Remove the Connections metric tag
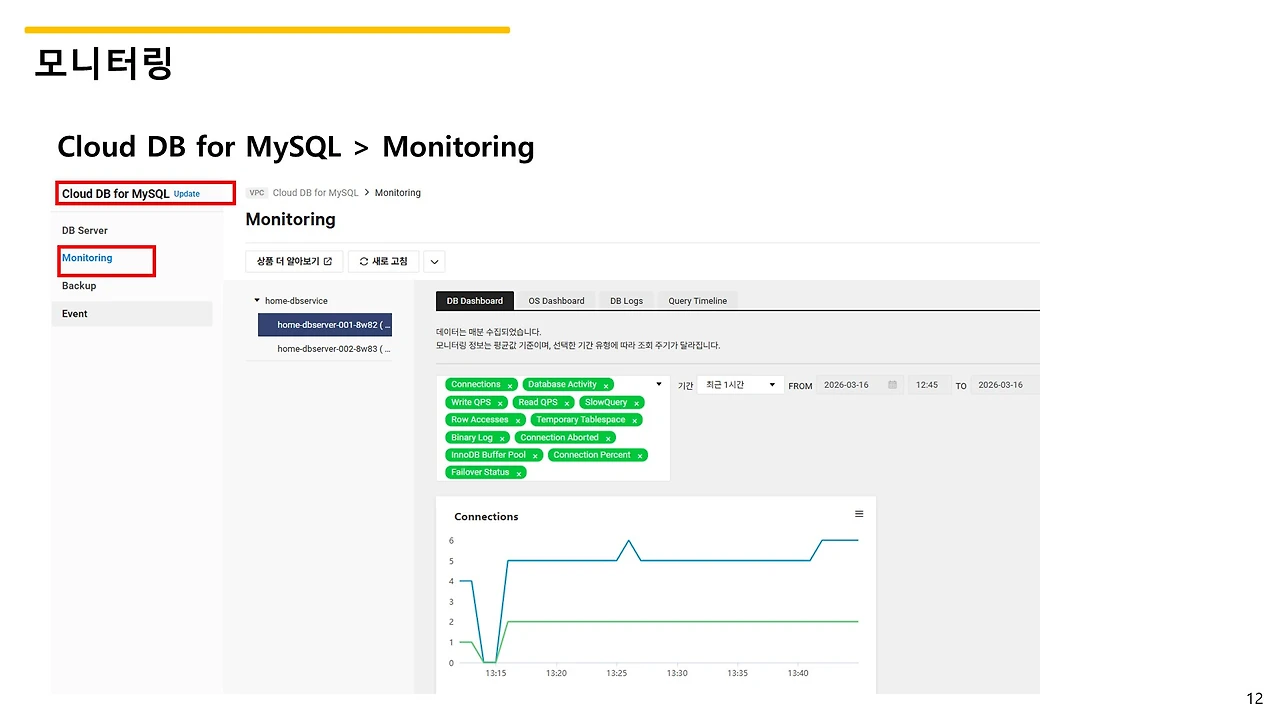The image size is (1280, 720). click(x=510, y=386)
